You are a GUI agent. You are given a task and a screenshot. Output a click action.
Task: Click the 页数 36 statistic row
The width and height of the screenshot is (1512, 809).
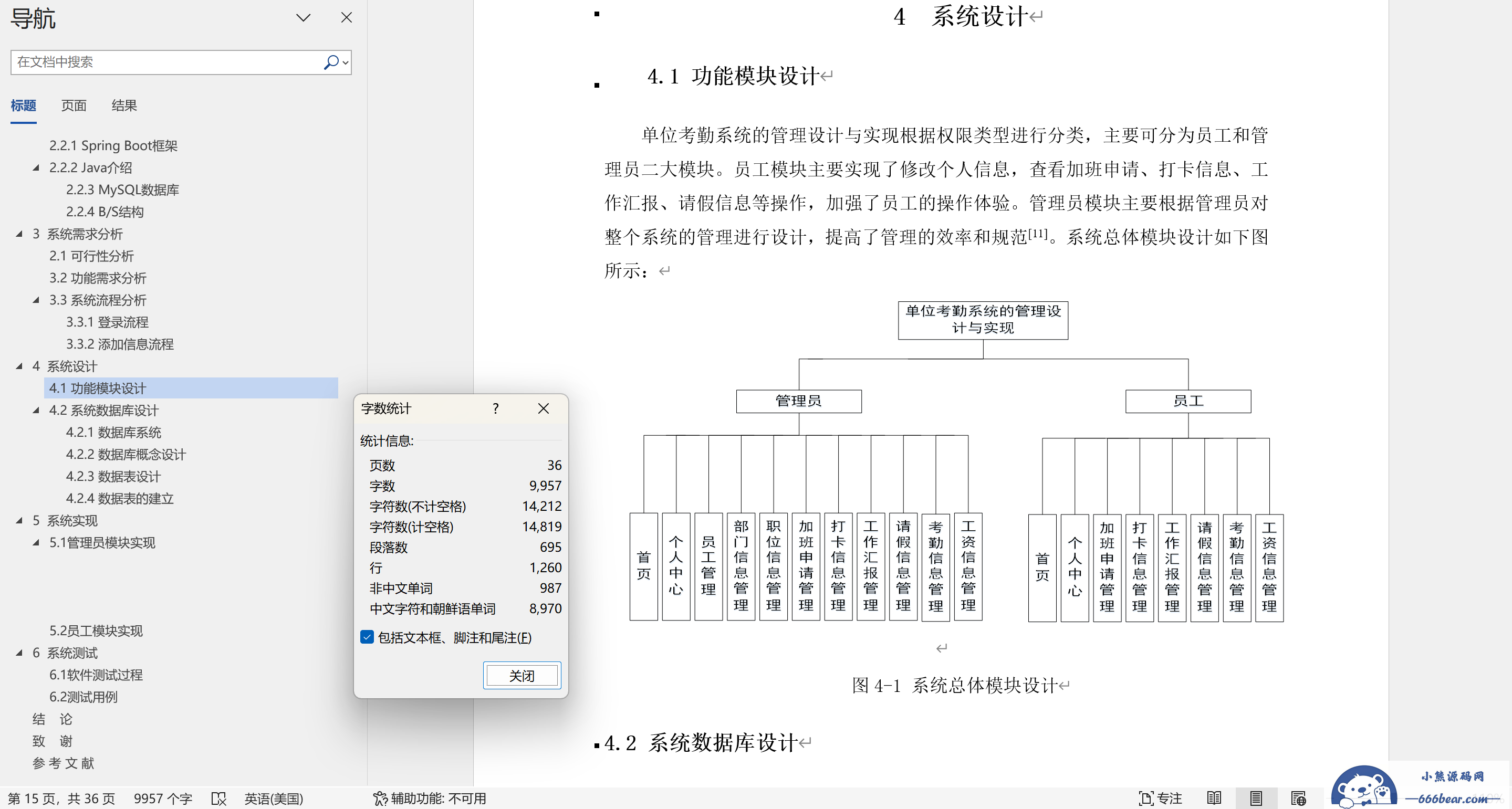(x=465, y=465)
